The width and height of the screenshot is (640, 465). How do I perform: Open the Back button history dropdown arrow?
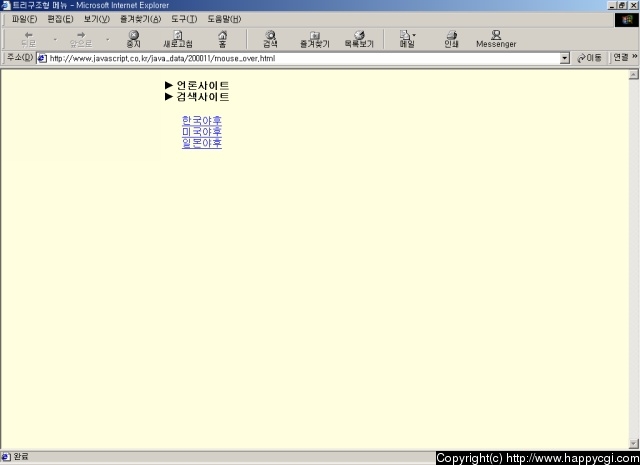[55, 40]
